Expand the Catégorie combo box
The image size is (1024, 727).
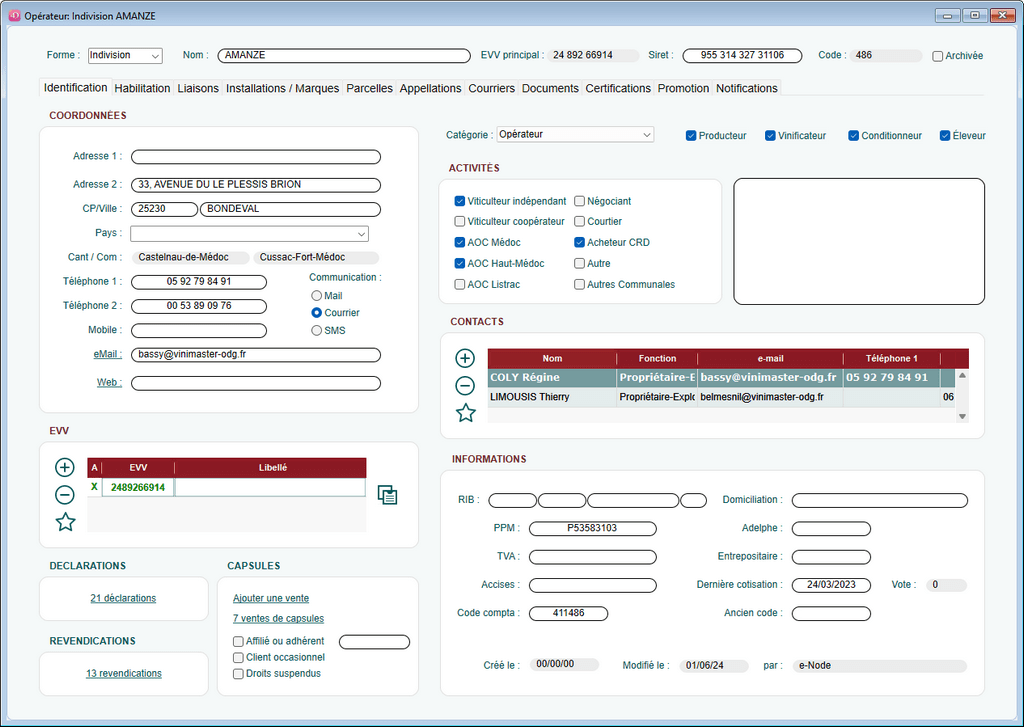click(574, 134)
